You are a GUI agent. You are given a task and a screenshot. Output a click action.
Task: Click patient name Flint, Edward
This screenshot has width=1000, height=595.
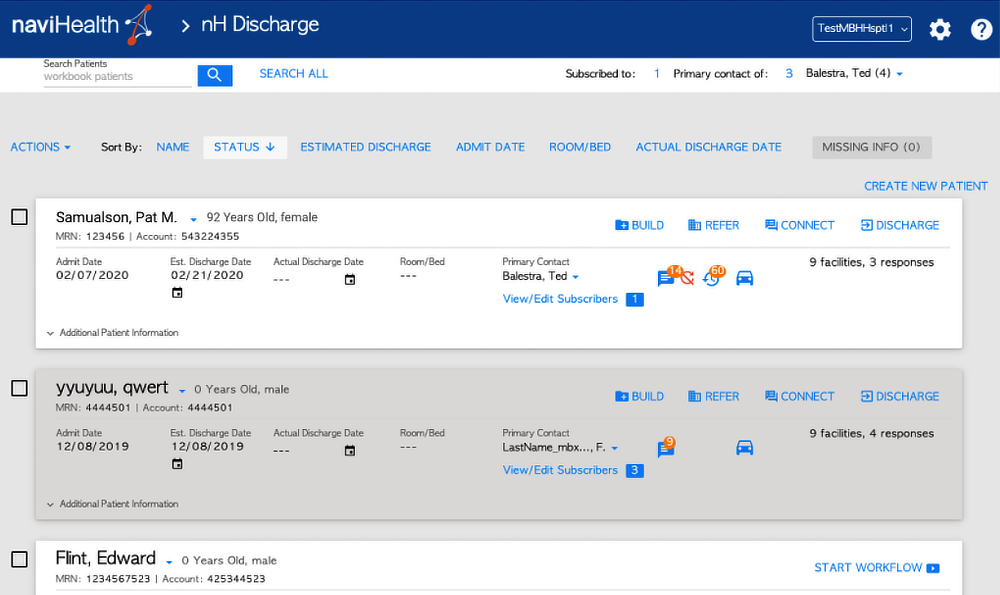tap(106, 559)
